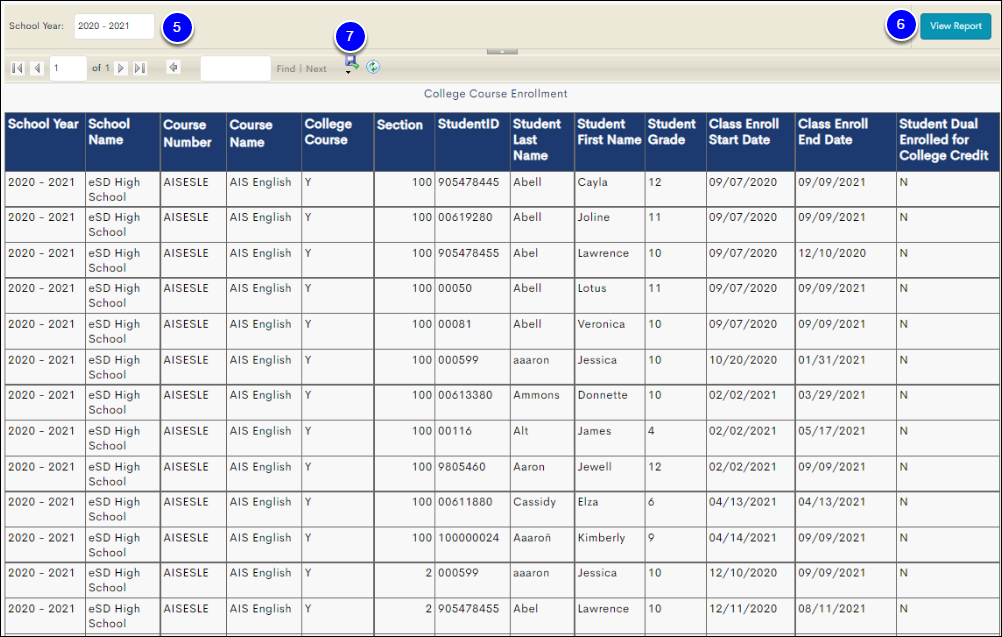Go to the first page of the report

click(x=17, y=68)
